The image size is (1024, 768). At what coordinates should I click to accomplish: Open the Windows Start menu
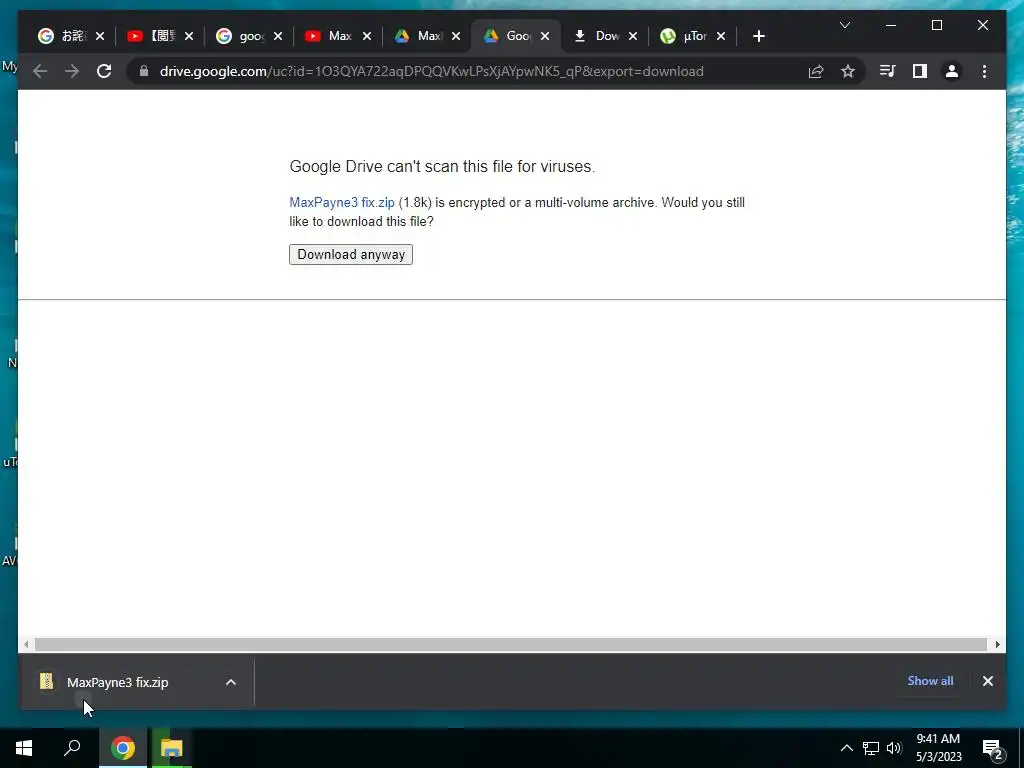click(24, 748)
